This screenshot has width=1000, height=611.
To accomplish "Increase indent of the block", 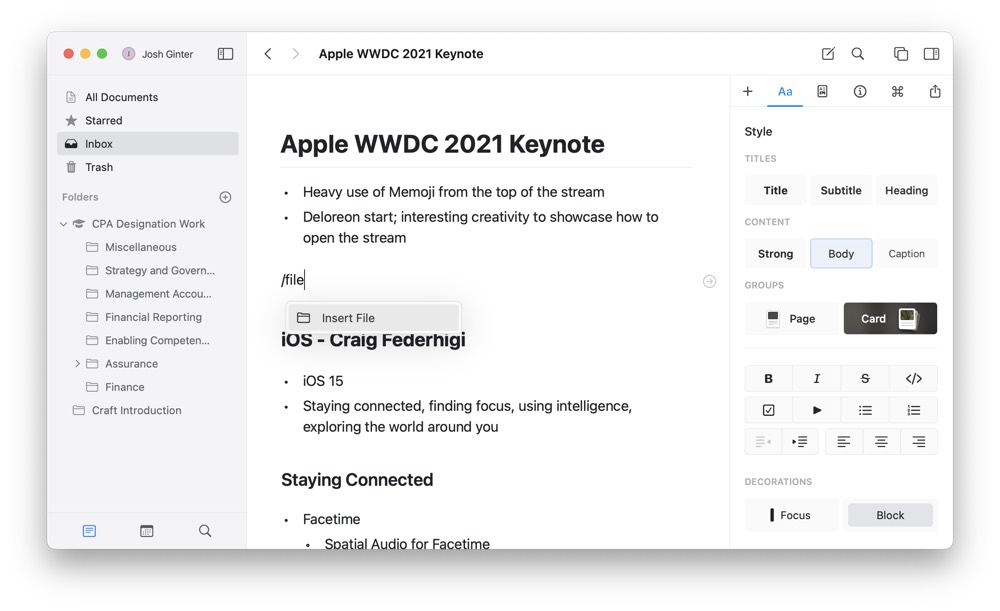I will (800, 441).
